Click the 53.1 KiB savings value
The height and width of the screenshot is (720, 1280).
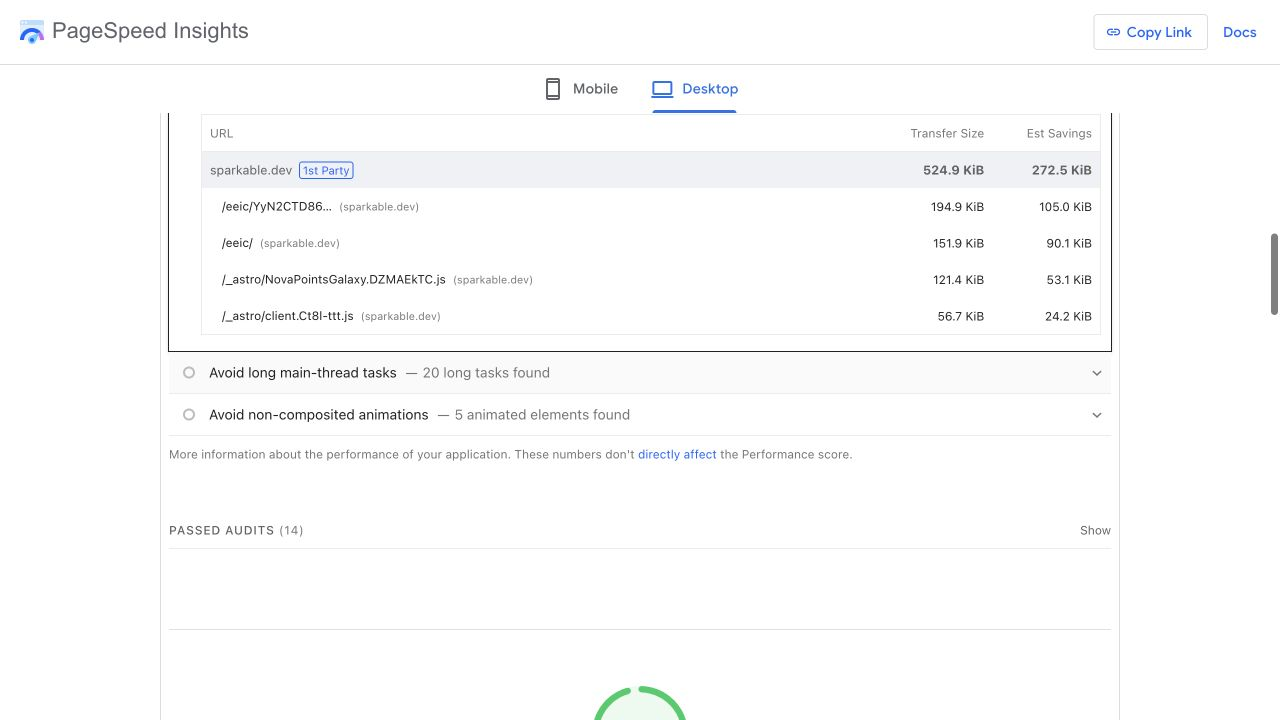pos(1069,280)
